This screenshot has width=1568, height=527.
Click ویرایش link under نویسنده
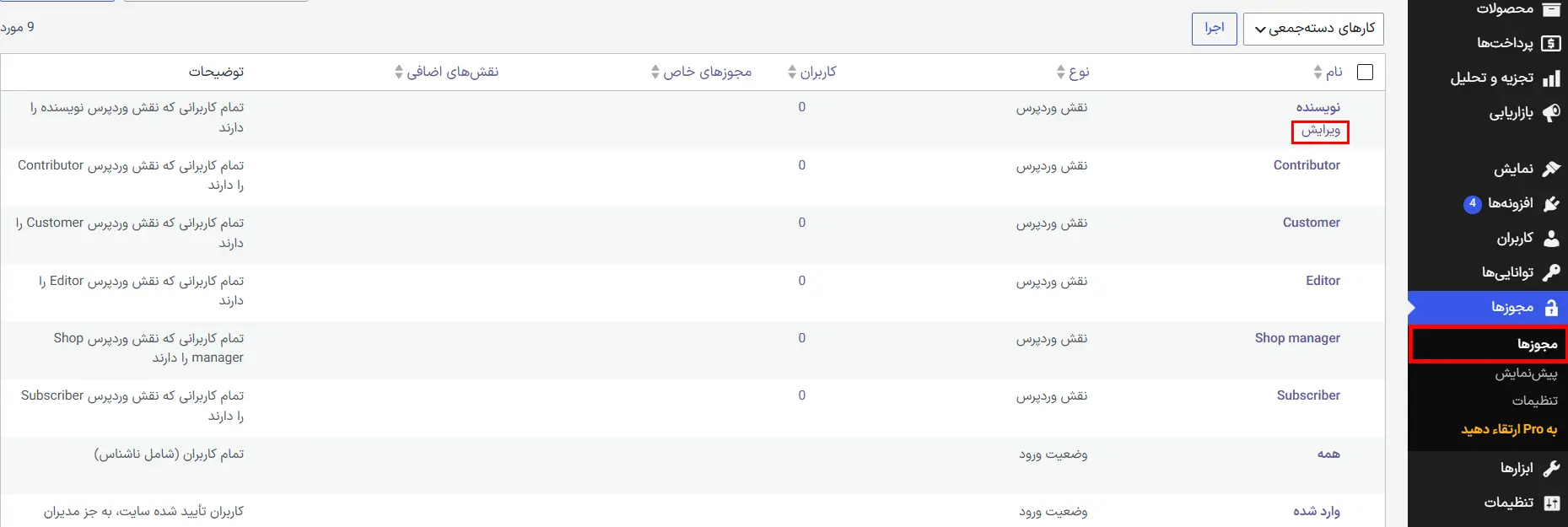click(1320, 130)
